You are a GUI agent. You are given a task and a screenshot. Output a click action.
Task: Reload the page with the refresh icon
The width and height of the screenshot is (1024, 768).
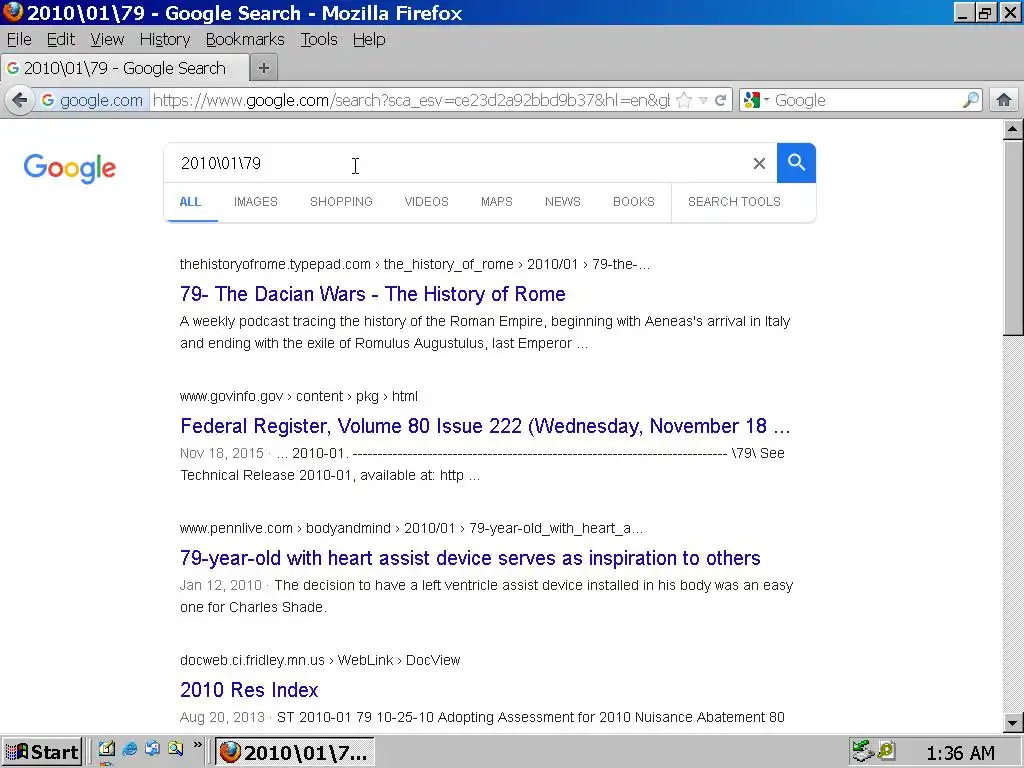tap(720, 101)
